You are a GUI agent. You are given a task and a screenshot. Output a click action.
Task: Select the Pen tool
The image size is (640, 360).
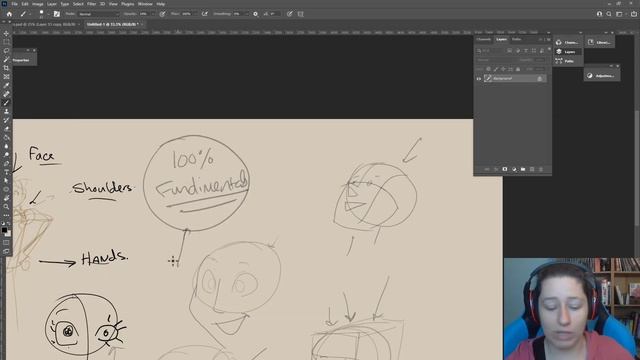tap(6, 163)
